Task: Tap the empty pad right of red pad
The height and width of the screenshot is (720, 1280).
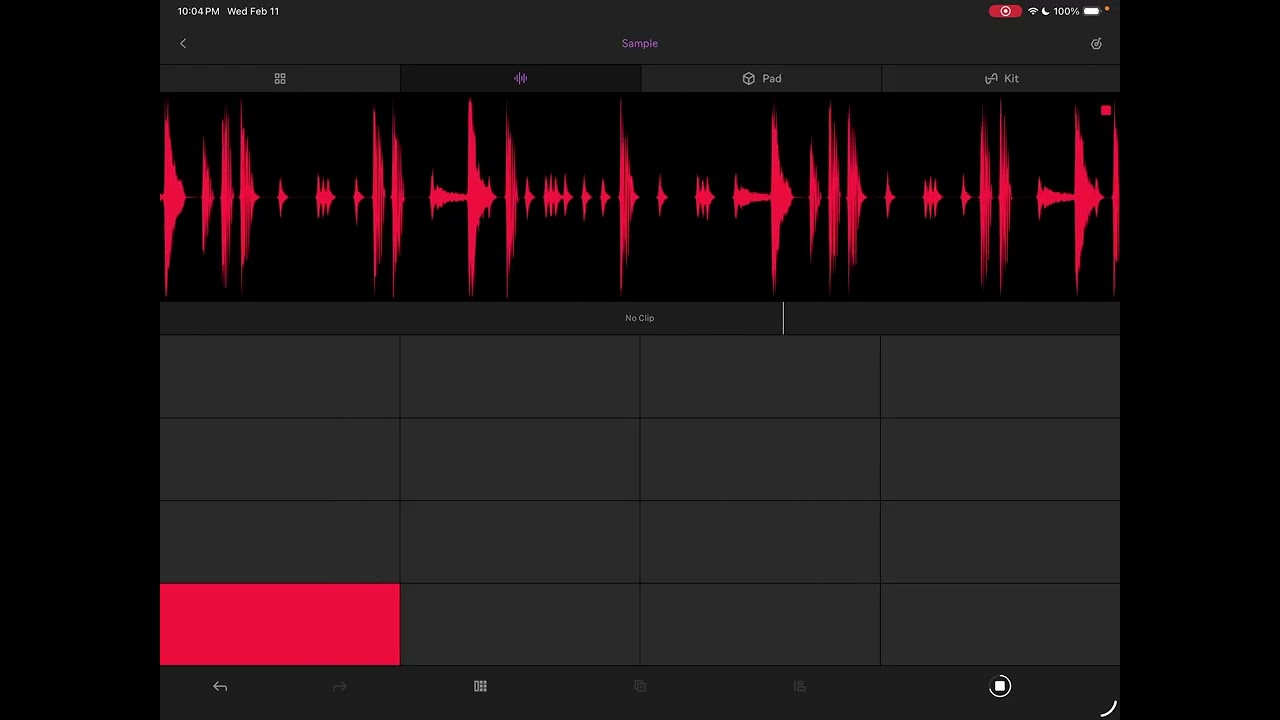Action: pos(520,625)
